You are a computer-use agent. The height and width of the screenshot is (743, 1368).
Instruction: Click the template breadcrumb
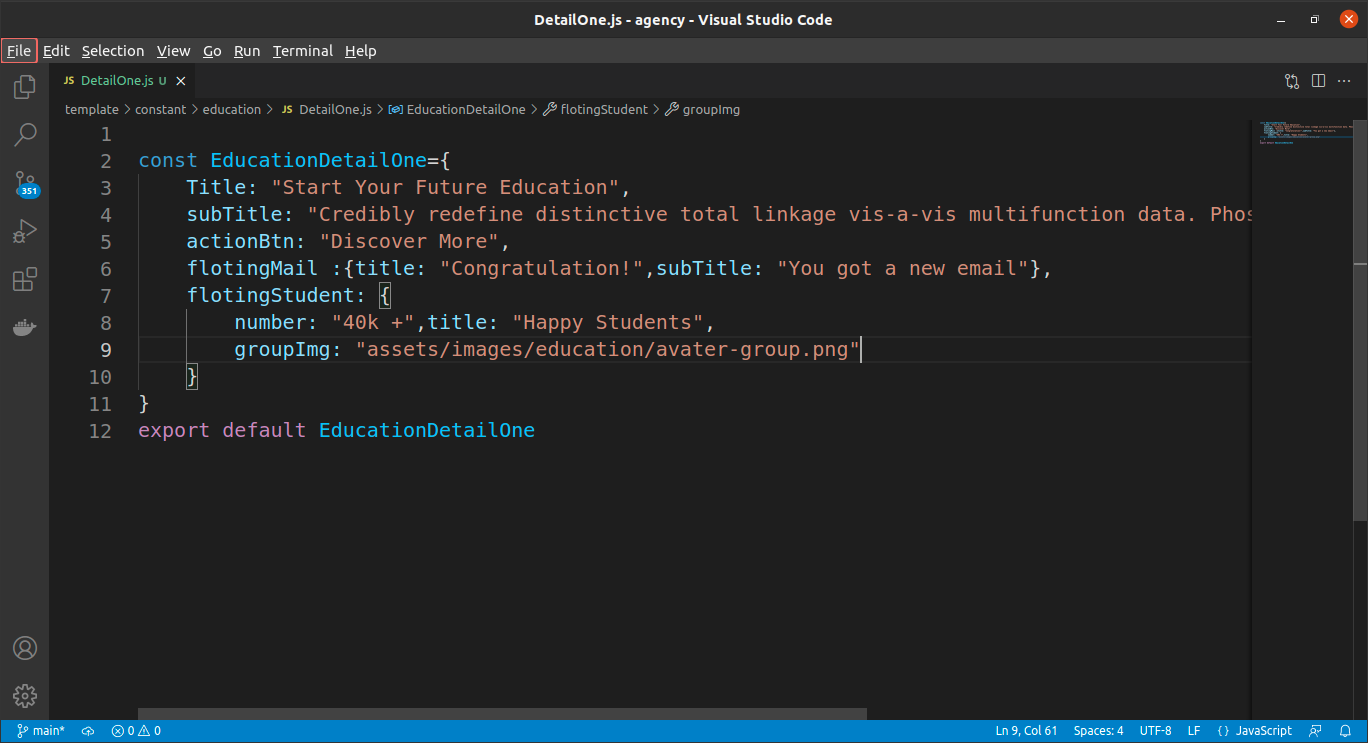[92, 110]
